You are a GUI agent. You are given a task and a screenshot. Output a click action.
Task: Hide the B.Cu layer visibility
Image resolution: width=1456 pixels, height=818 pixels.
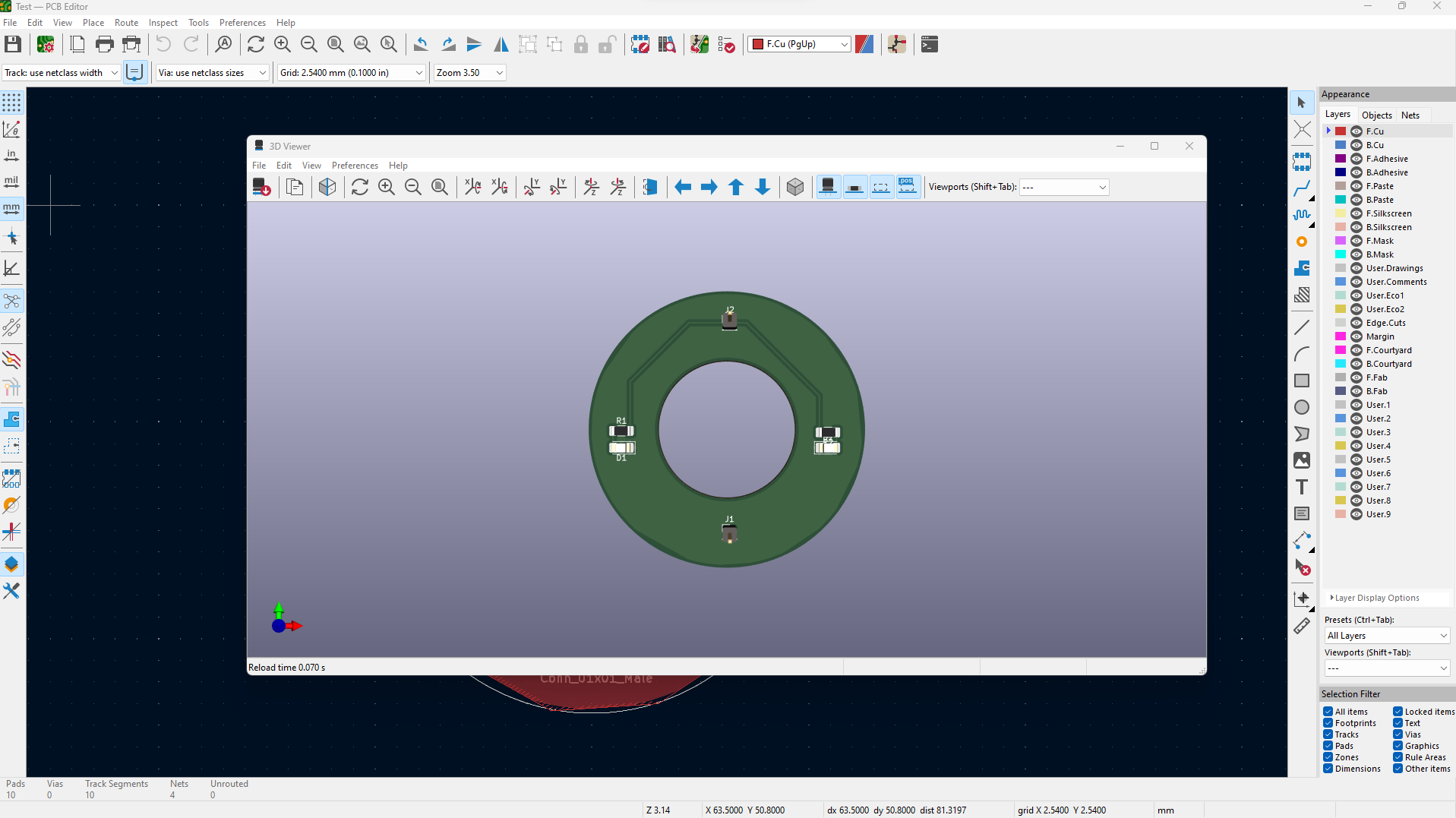1357,145
